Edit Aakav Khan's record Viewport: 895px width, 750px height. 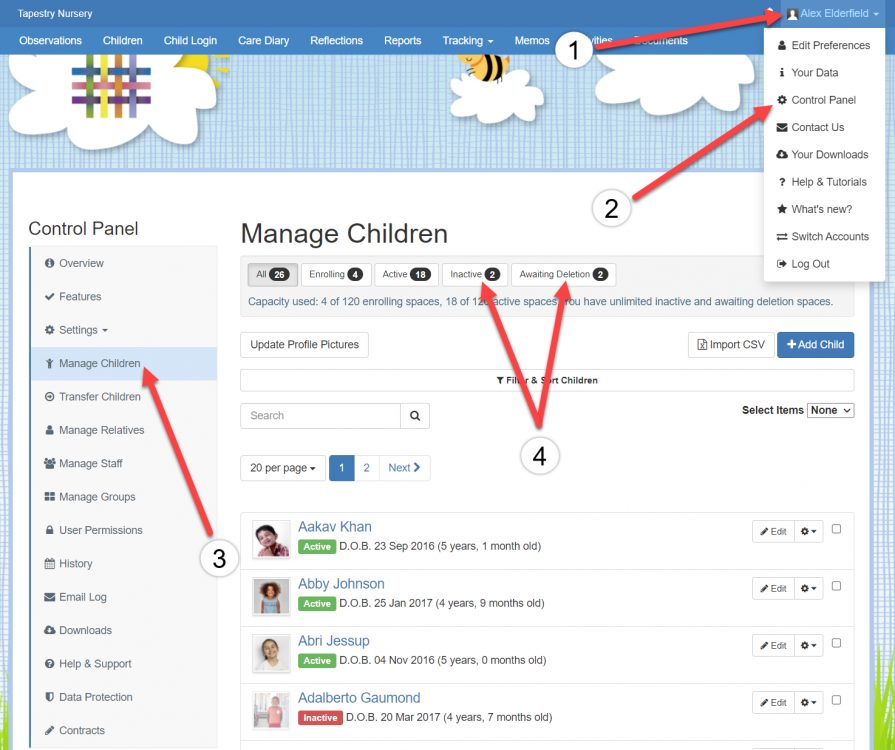(x=773, y=531)
